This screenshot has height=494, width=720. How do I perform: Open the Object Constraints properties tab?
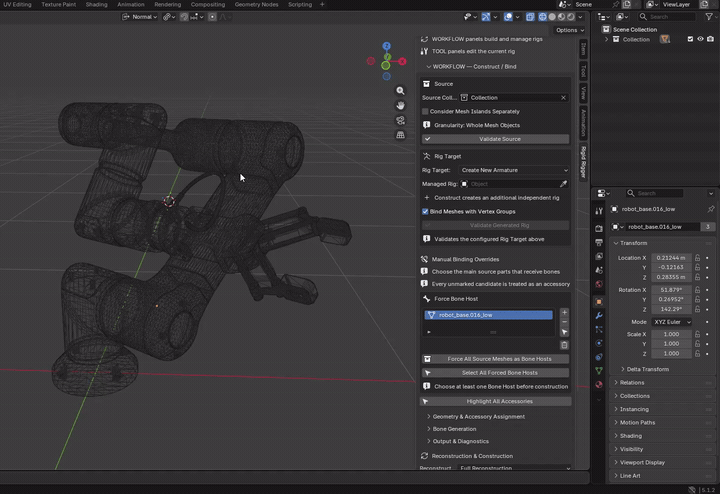click(599, 357)
